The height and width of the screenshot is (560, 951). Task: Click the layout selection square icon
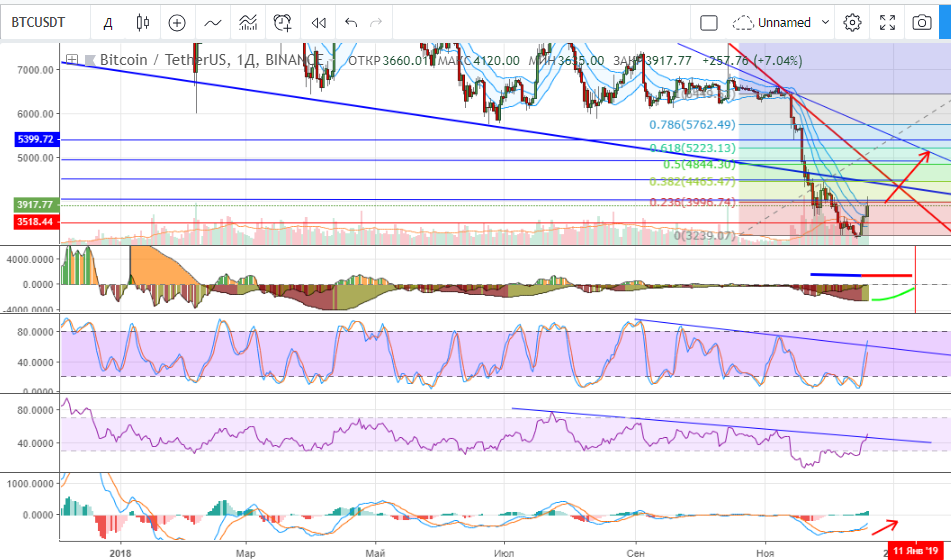coord(708,22)
